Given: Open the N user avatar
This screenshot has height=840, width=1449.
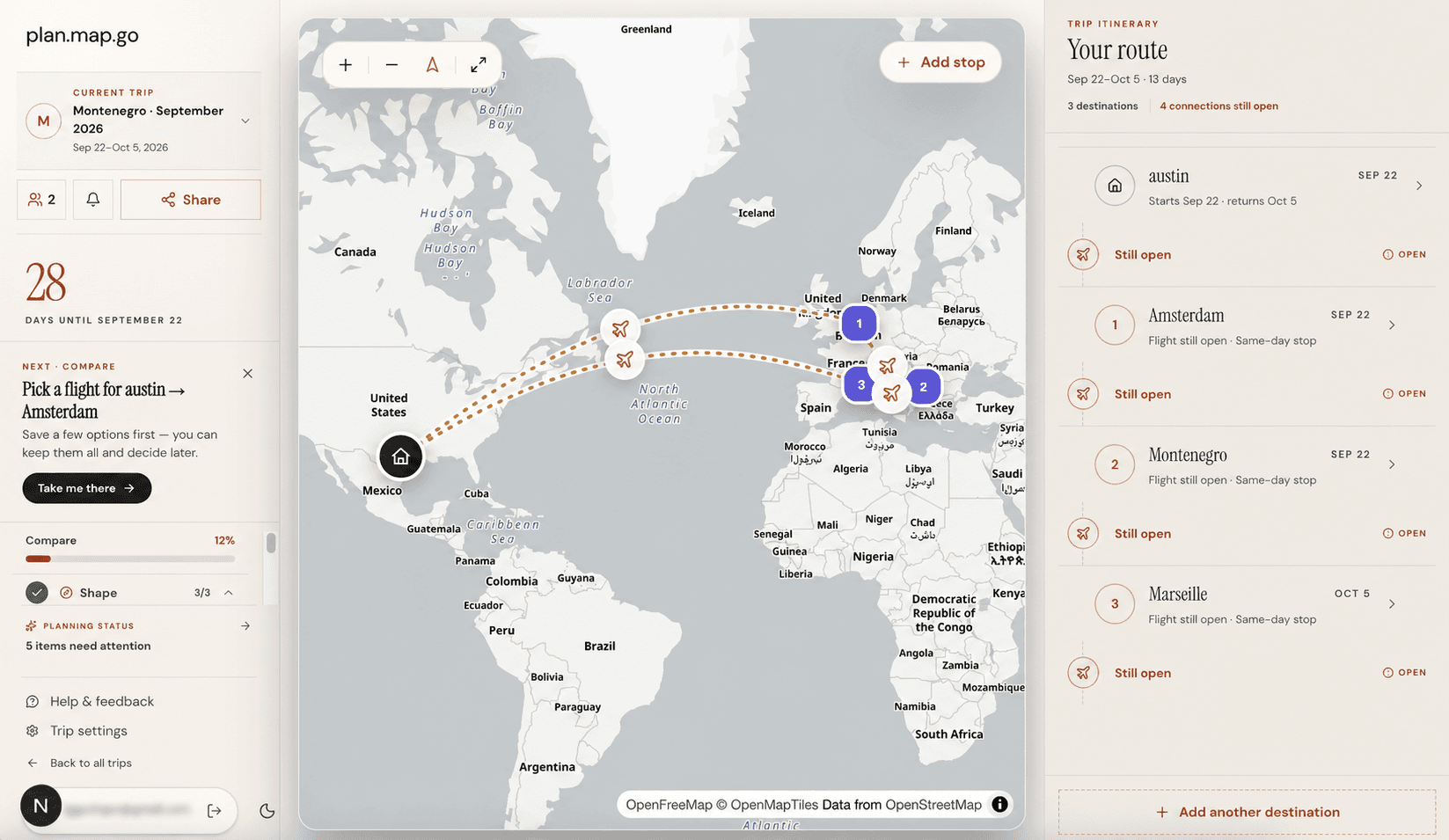Looking at the screenshot, I should coord(40,806).
